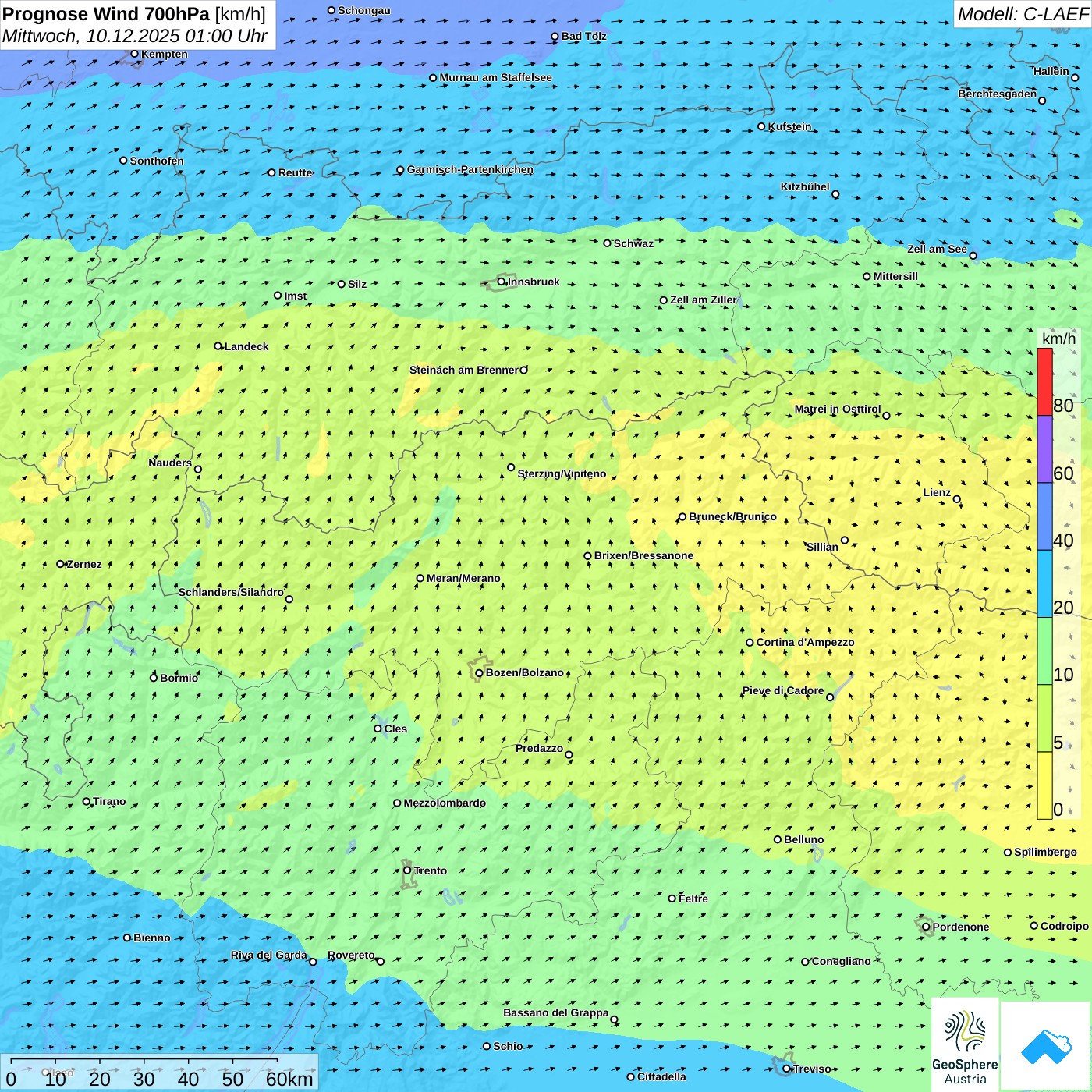
Task: Click the 60km distance scale bar
Action: 144,1061
